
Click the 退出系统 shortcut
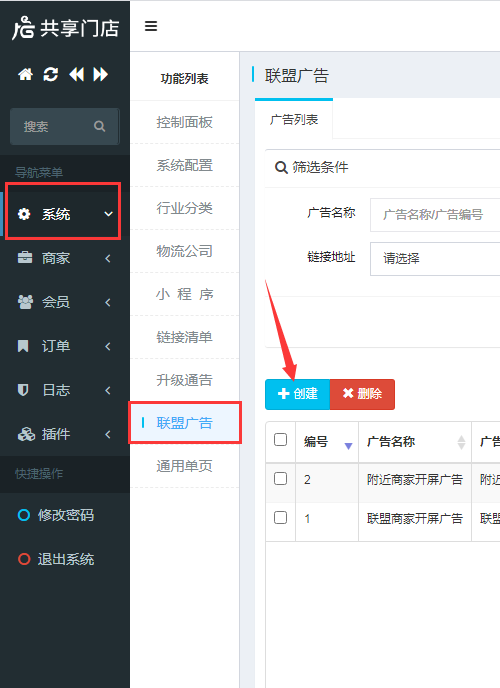pos(56,559)
